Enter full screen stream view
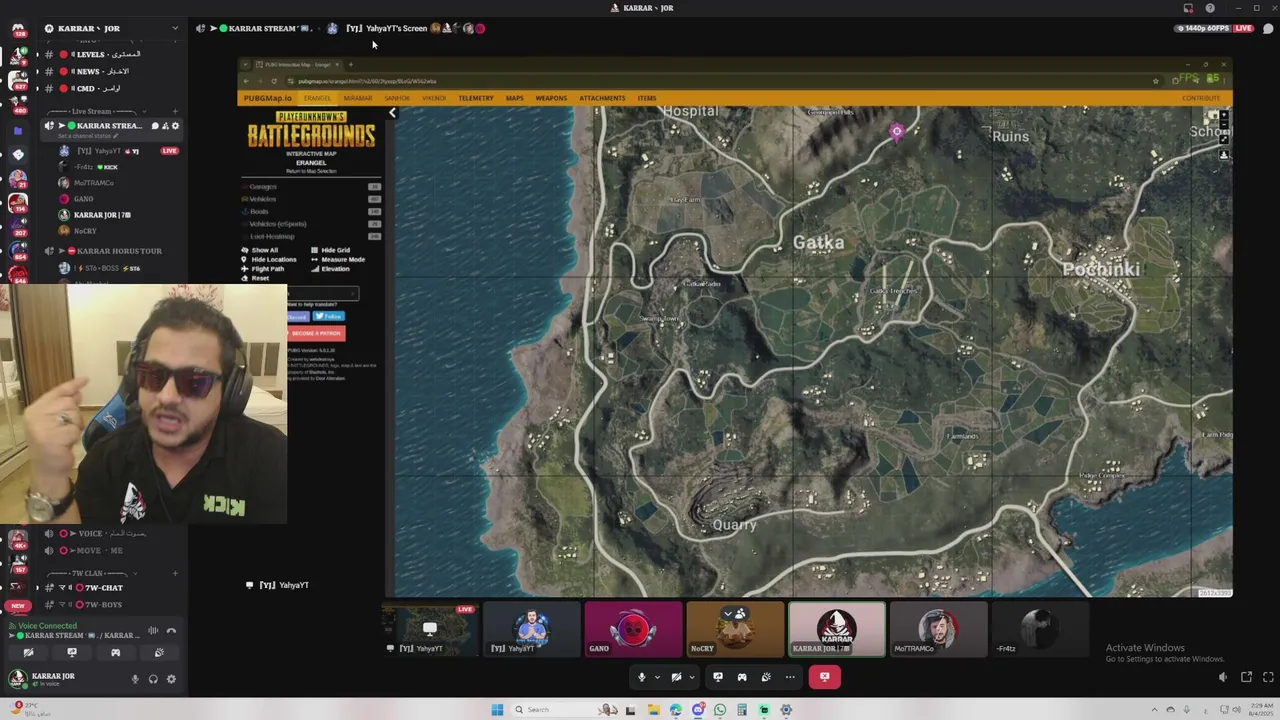The width and height of the screenshot is (1280, 720). (1268, 677)
